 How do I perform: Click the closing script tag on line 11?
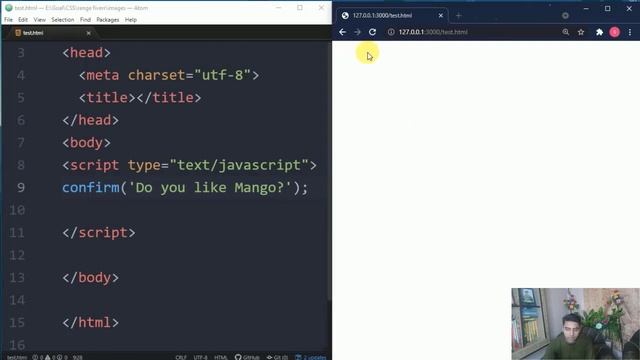(99, 233)
